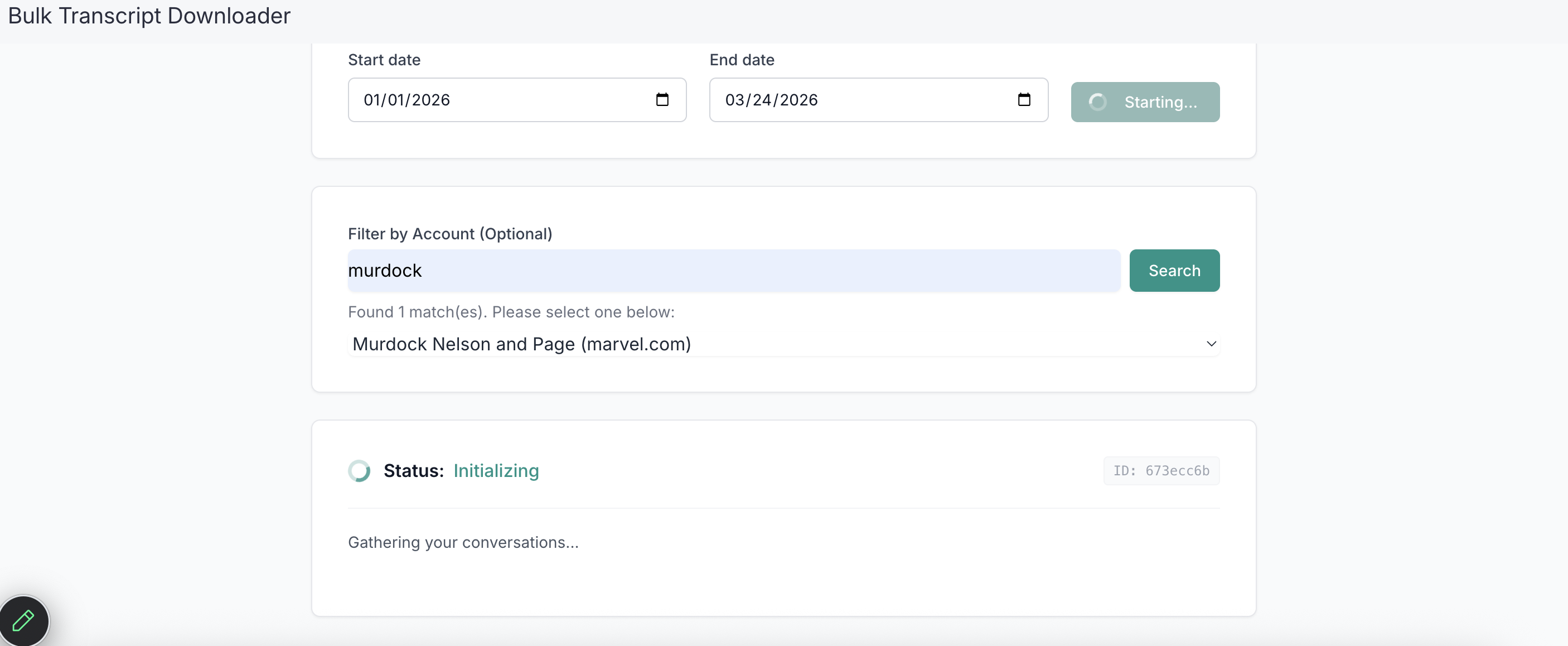The height and width of the screenshot is (646, 1568).
Task: Click the ID: 673ecc6b badge
Action: click(1161, 471)
